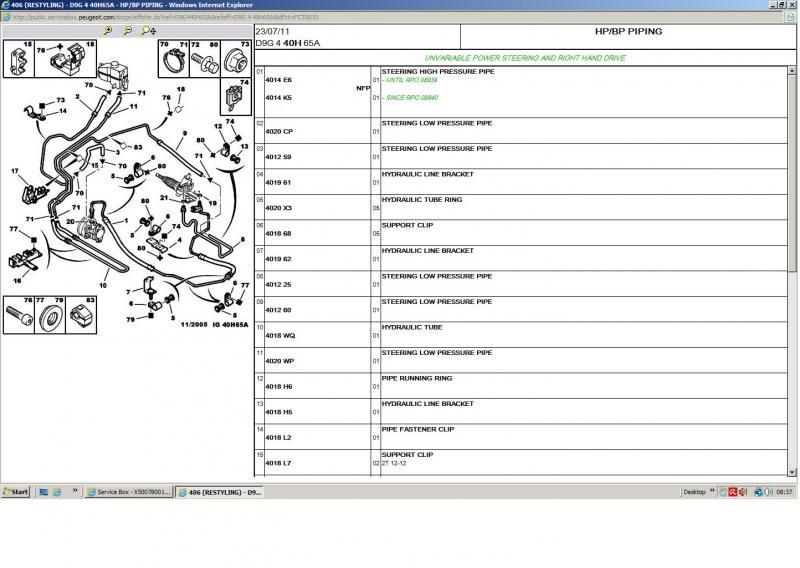The image size is (800, 568).
Task: Click the 11/2005 IG 40H65A diagram caption
Action: (x=214, y=325)
